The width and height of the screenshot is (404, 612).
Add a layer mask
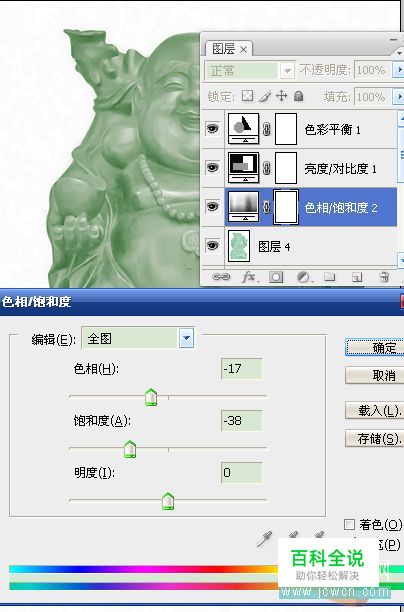point(276,277)
